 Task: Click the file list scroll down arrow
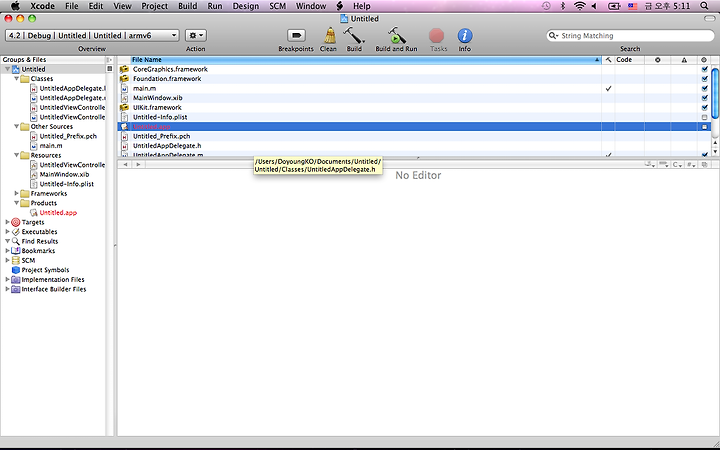coord(715,152)
